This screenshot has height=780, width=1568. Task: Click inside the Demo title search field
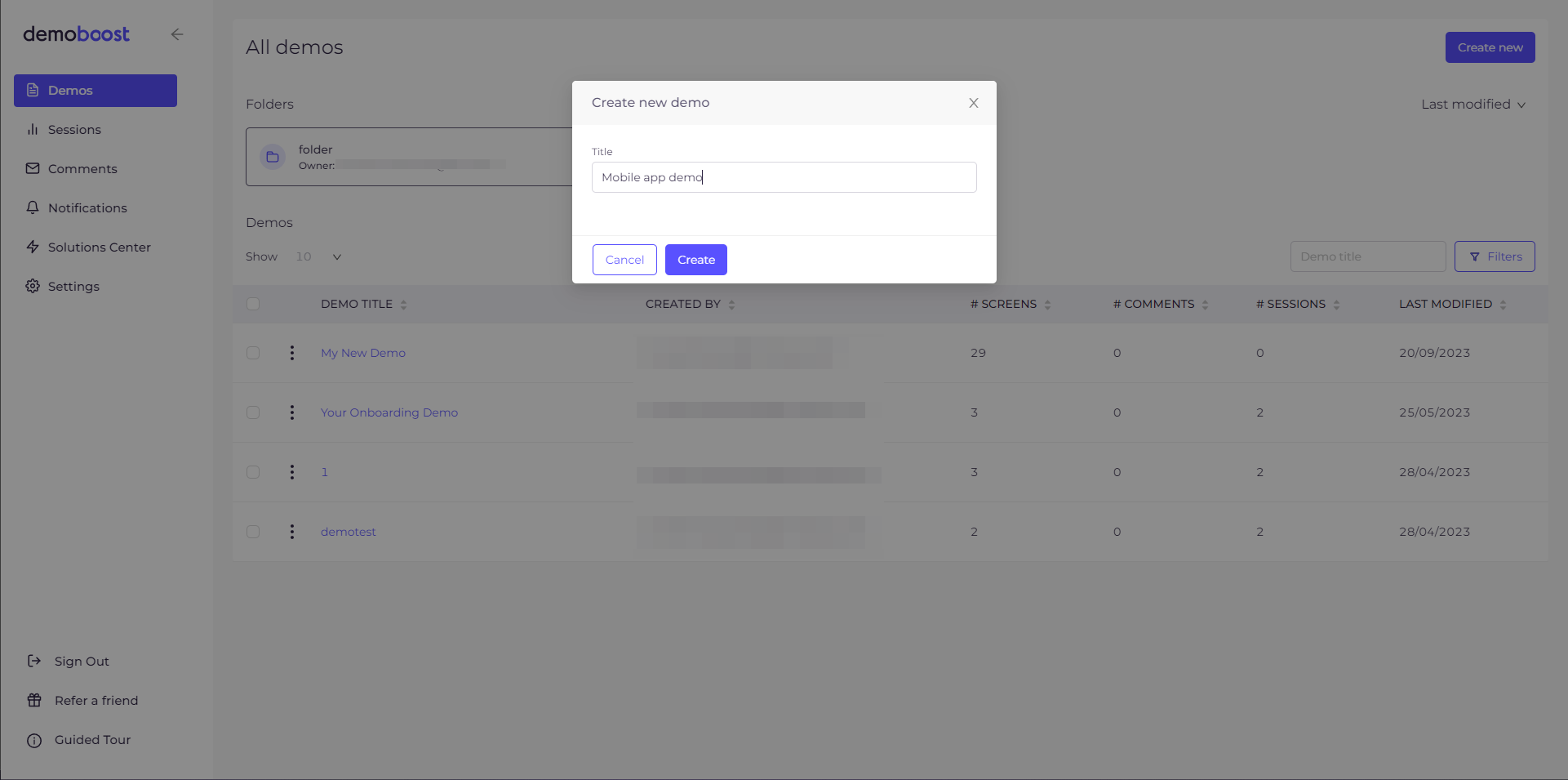pos(1368,256)
